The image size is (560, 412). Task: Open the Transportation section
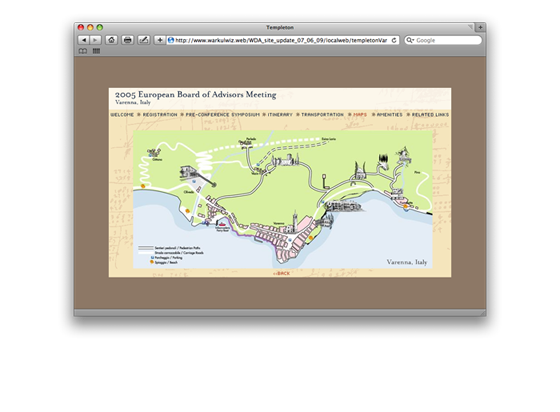click(x=322, y=115)
